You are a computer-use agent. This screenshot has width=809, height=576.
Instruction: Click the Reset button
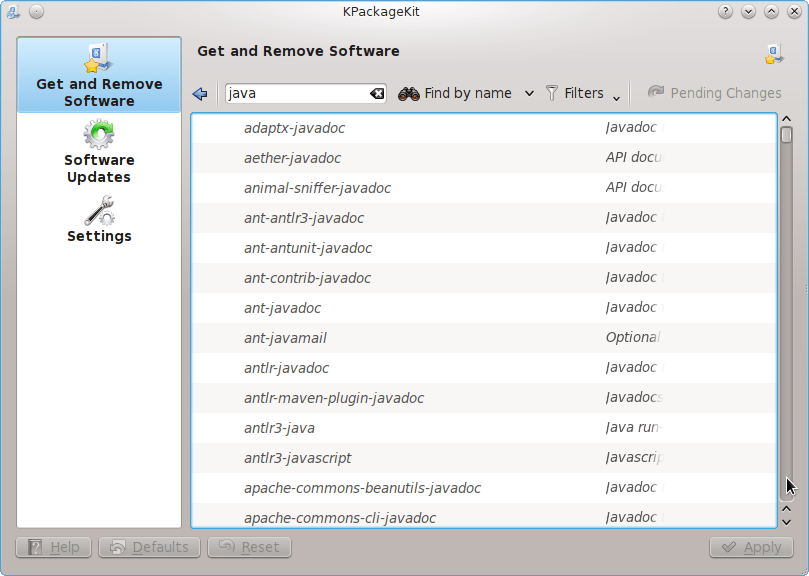(x=250, y=547)
